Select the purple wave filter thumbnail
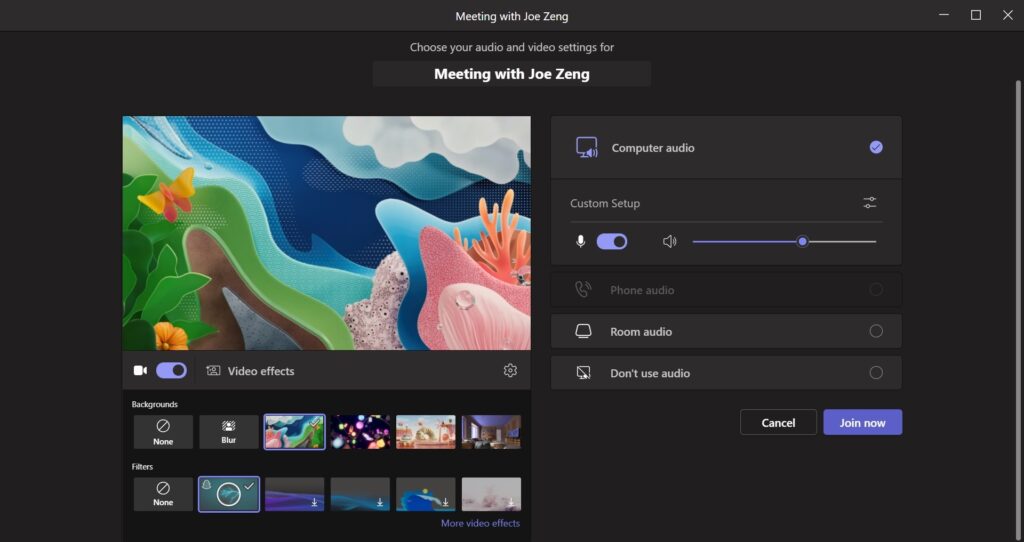 point(294,494)
